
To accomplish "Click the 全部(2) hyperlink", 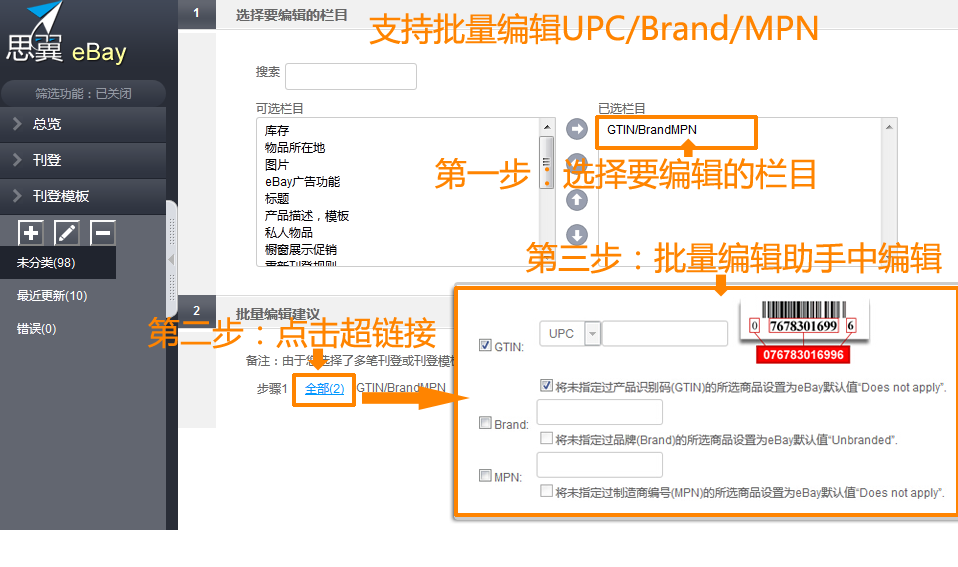I will [324, 389].
